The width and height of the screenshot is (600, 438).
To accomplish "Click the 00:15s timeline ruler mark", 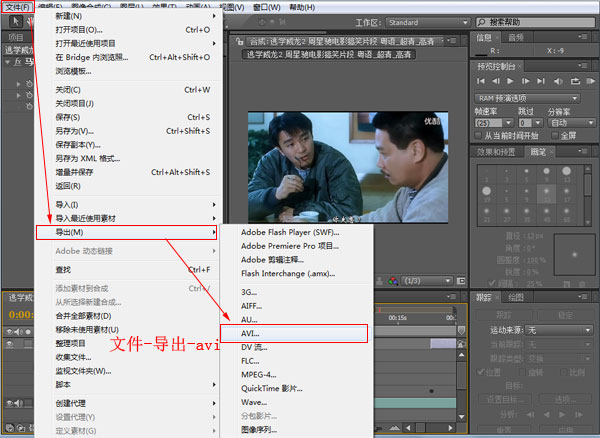I will coord(398,318).
